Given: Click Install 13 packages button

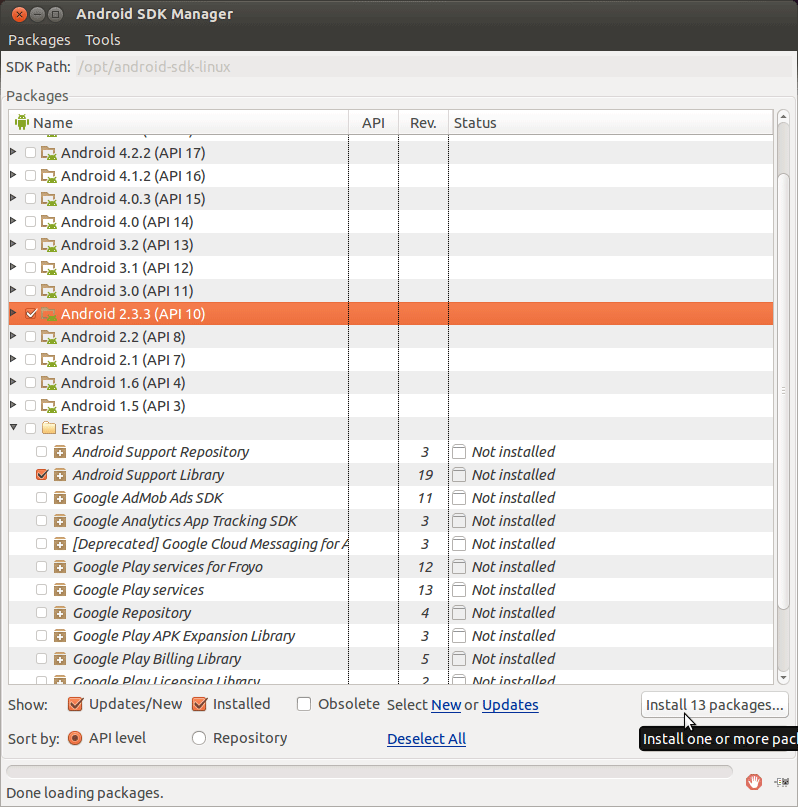Looking at the screenshot, I should pyautogui.click(x=715, y=705).
